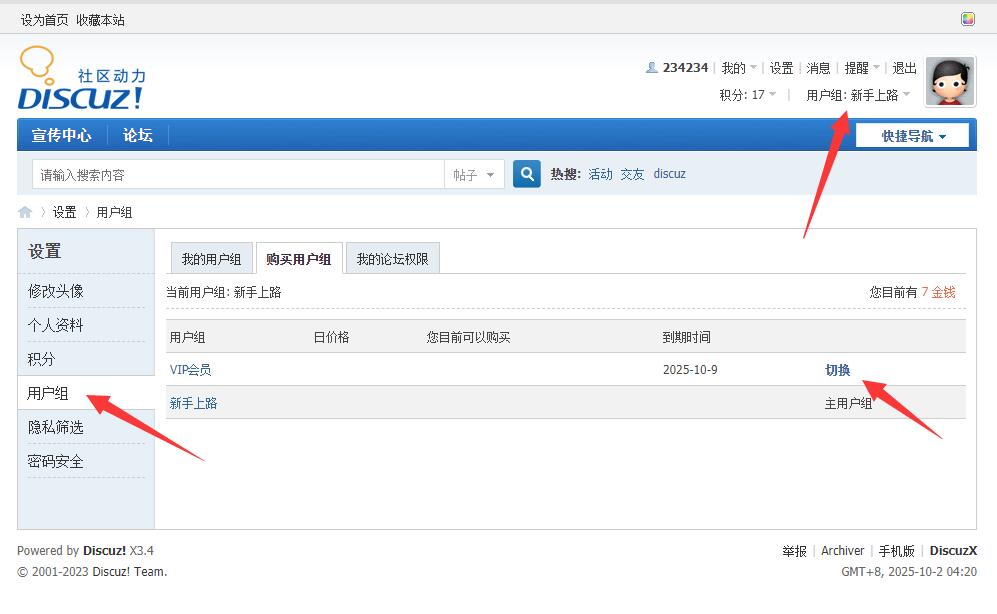Image resolution: width=997 pixels, height=614 pixels.
Task: Click the home icon in breadcrumb
Action: (25, 212)
